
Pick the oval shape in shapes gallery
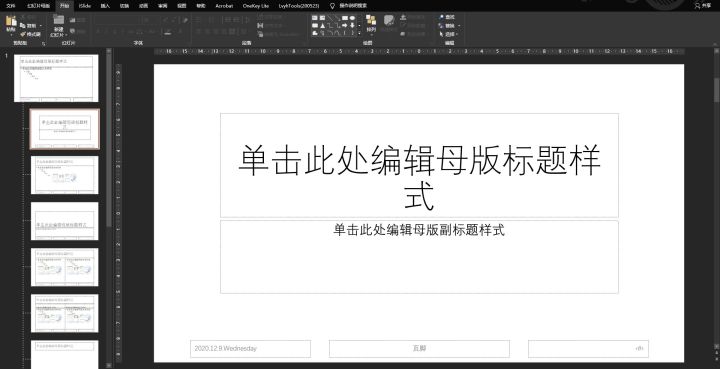tap(352, 18)
